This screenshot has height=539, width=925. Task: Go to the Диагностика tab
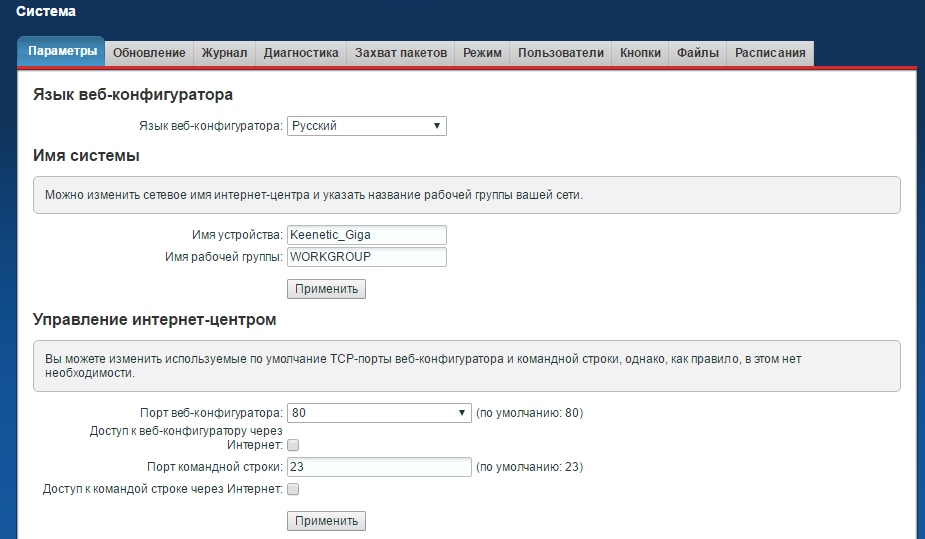point(301,53)
